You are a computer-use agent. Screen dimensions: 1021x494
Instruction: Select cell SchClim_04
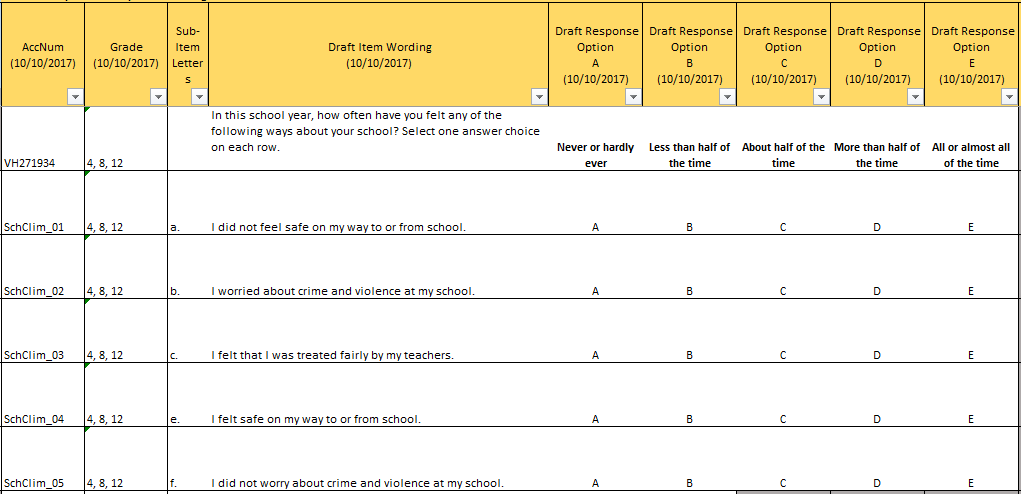42,394
